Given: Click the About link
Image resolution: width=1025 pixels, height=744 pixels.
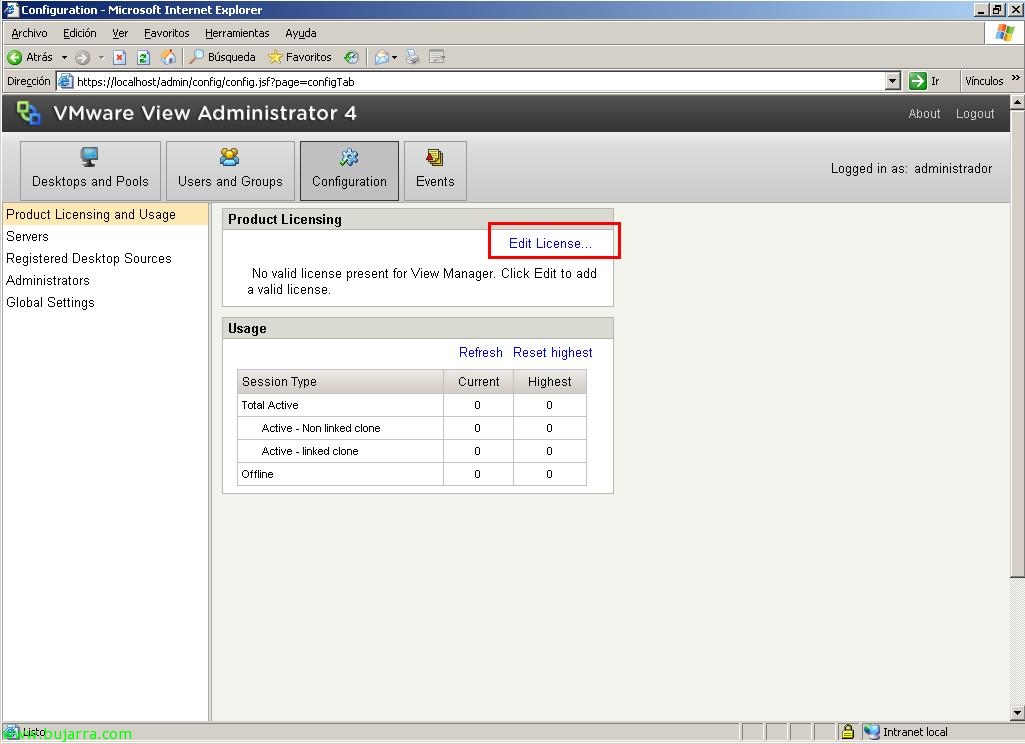Looking at the screenshot, I should (x=924, y=114).
